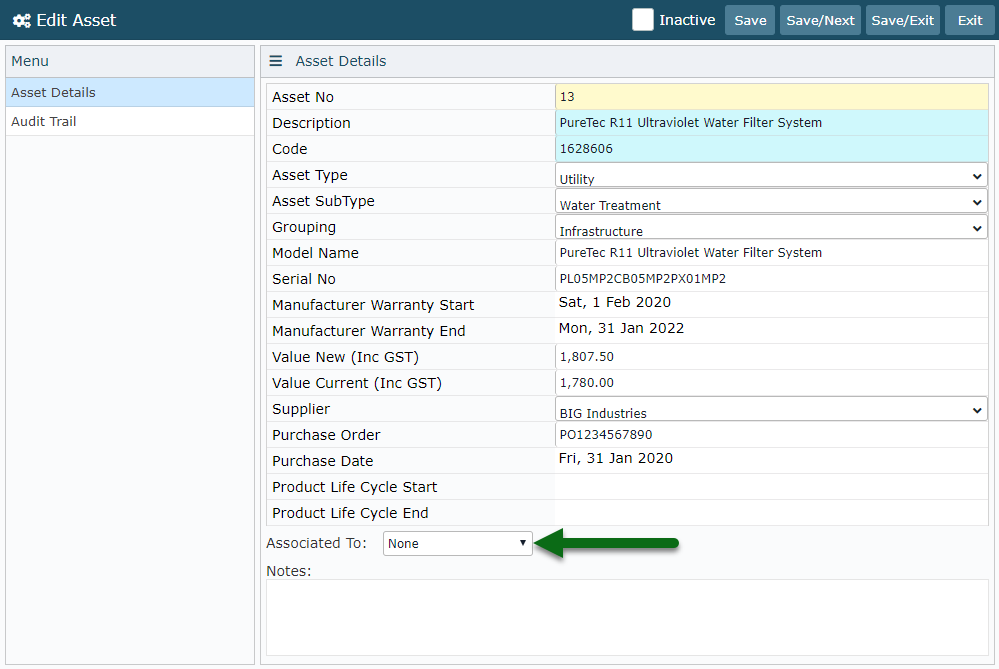This screenshot has width=999, height=669.
Task: Tick the Inactive checkbox
Action: 642,20
